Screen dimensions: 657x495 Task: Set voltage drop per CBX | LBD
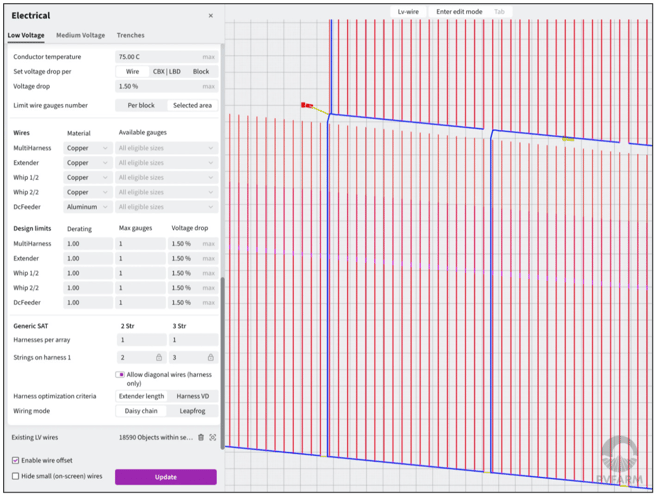pyautogui.click(x=166, y=72)
